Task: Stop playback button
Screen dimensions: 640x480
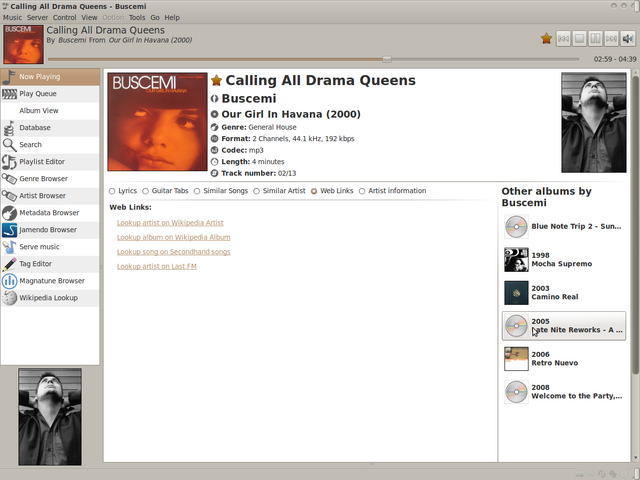Action: tap(579, 39)
